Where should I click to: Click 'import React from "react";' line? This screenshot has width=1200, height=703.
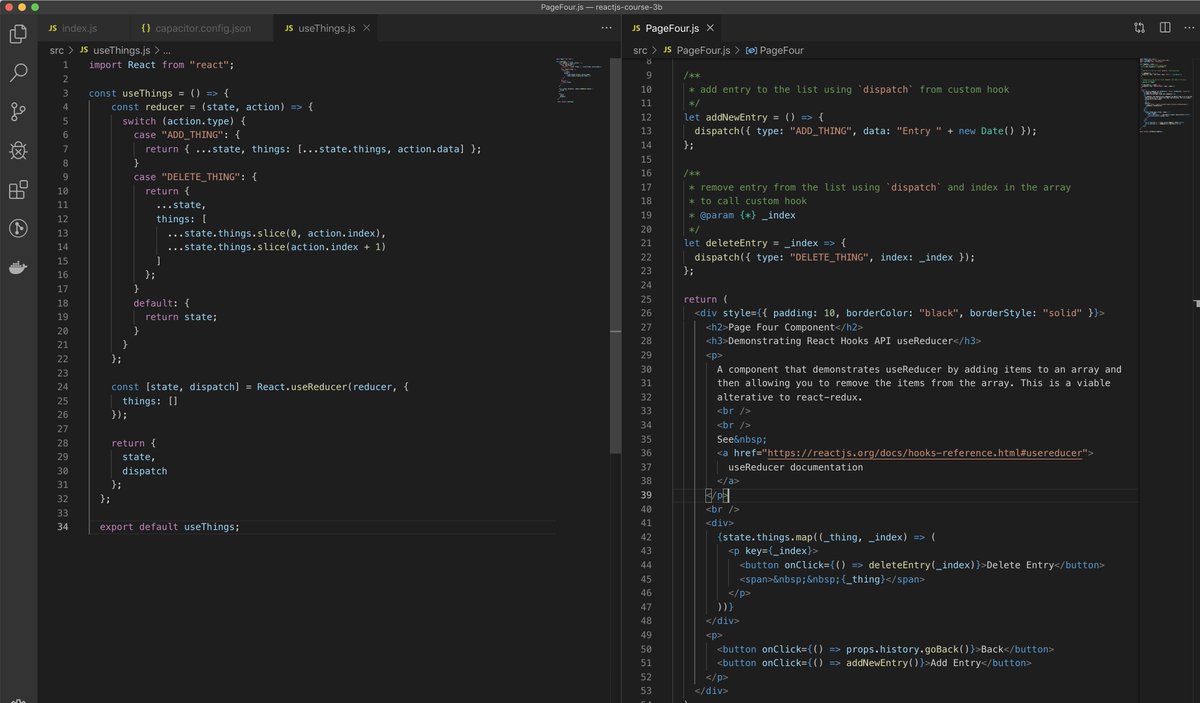(x=161, y=65)
